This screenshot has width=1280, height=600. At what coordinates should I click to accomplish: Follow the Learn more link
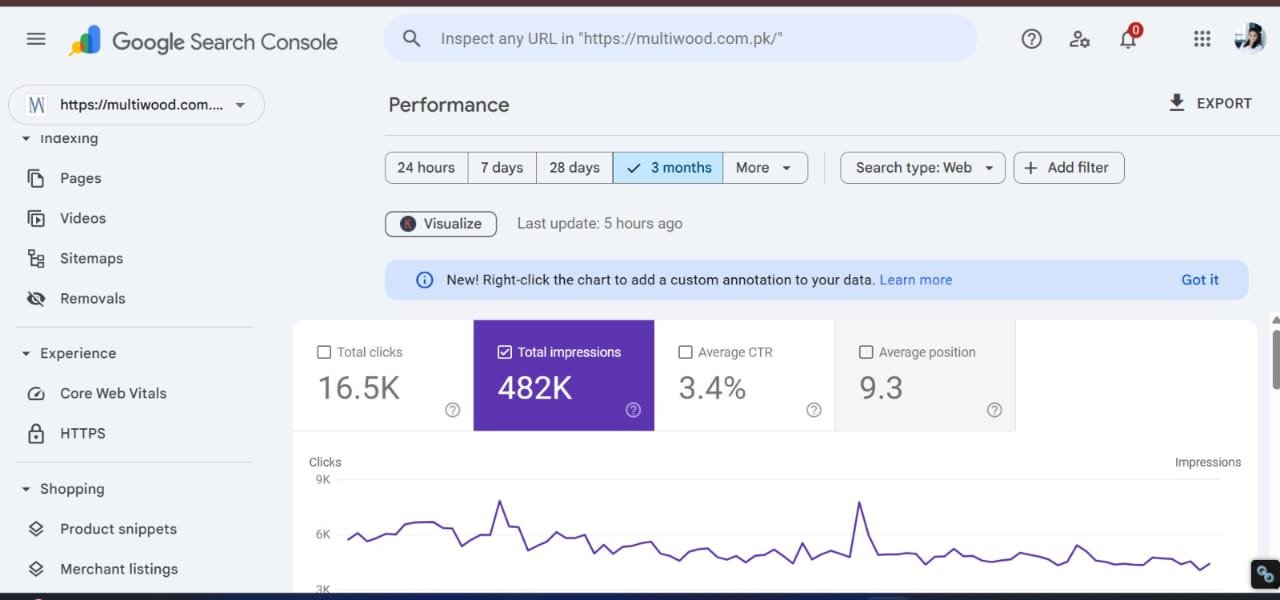(x=915, y=280)
